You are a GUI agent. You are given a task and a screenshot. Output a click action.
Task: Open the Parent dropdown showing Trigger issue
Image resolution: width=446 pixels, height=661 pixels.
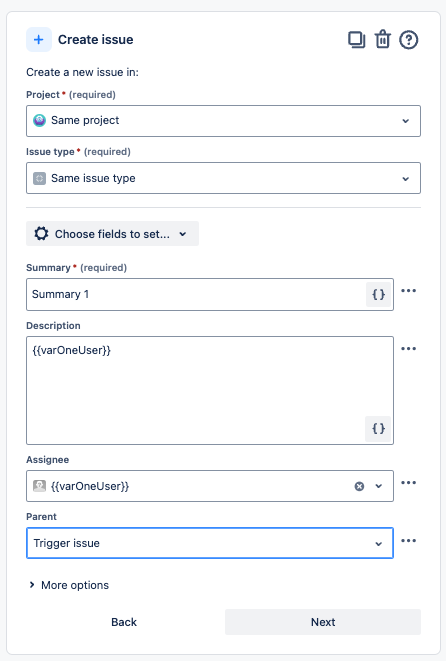pos(210,543)
